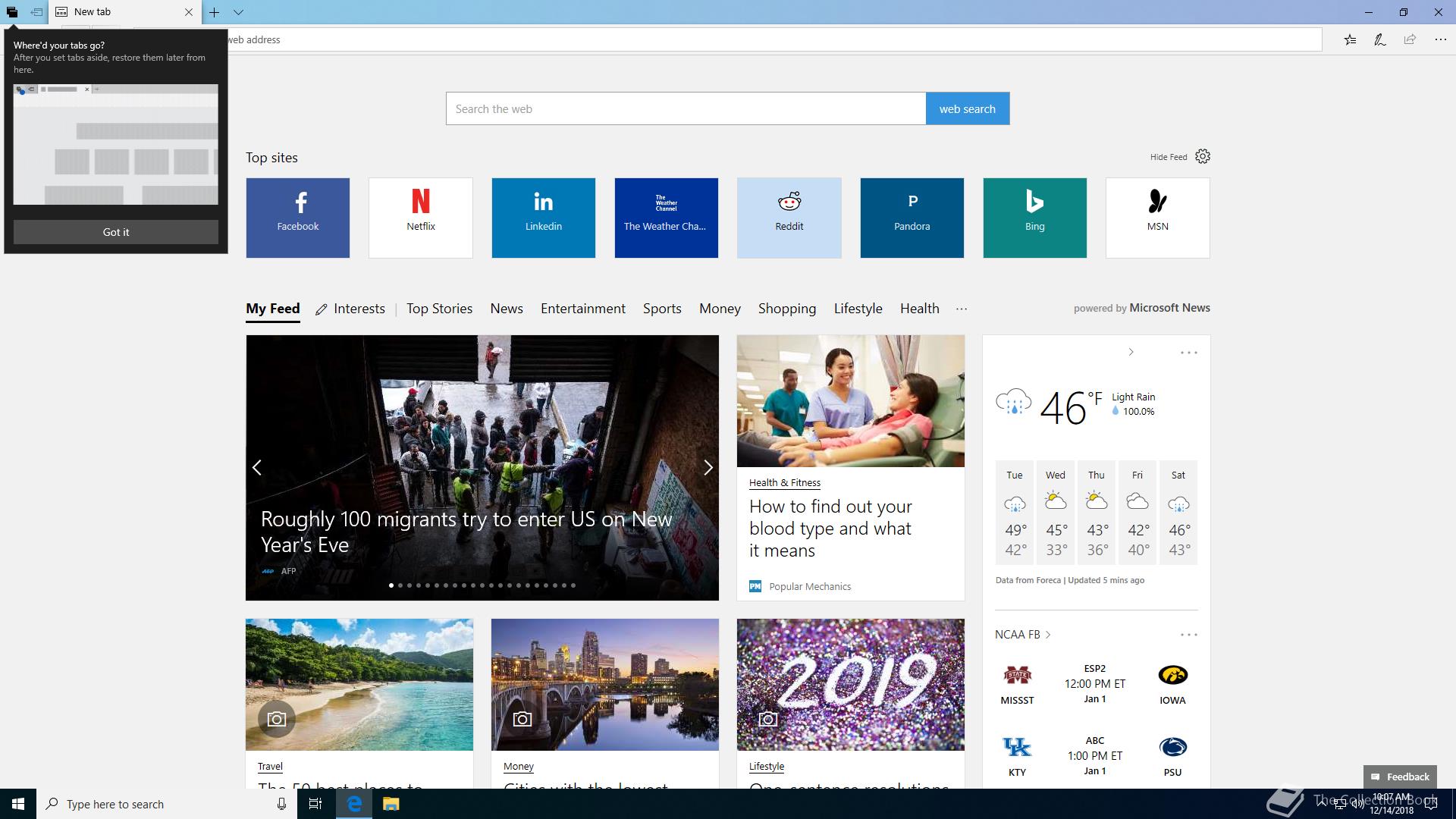Open weather card options ellipsis
The image size is (1456, 819).
tap(1188, 353)
